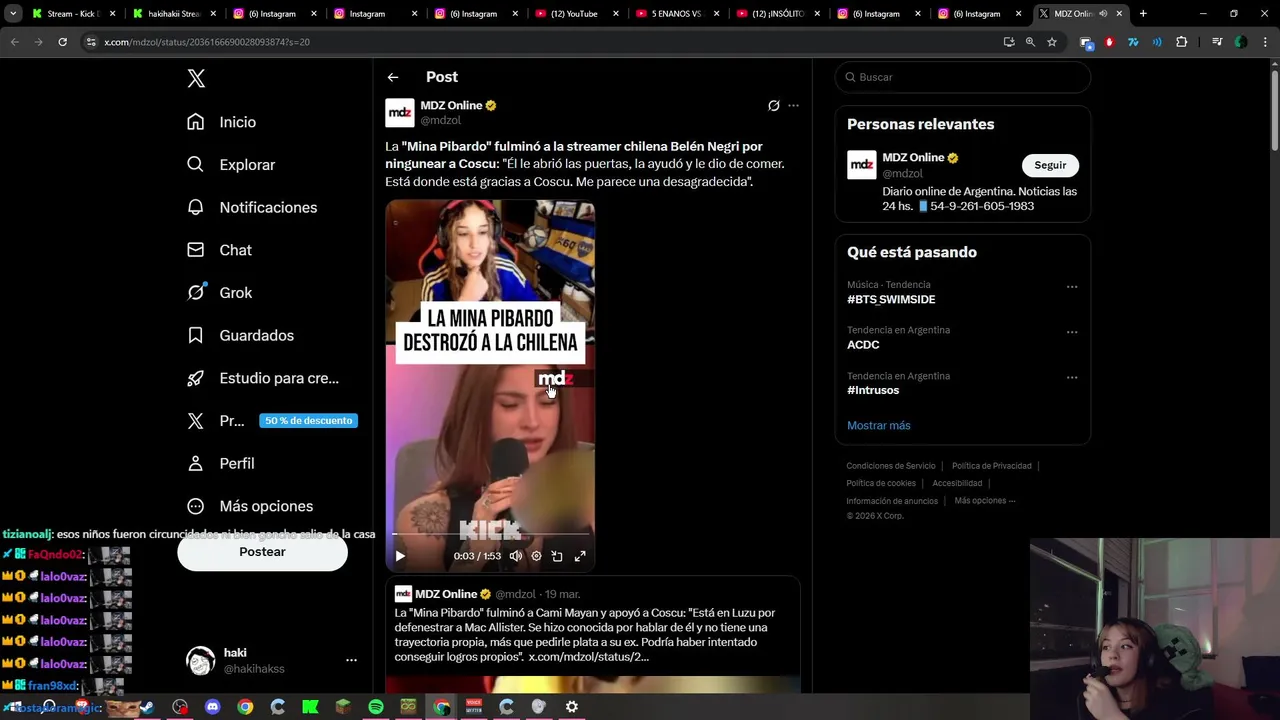Open the Política de Privacidad footer link
Image resolution: width=1280 pixels, height=720 pixels.
pyautogui.click(x=991, y=466)
